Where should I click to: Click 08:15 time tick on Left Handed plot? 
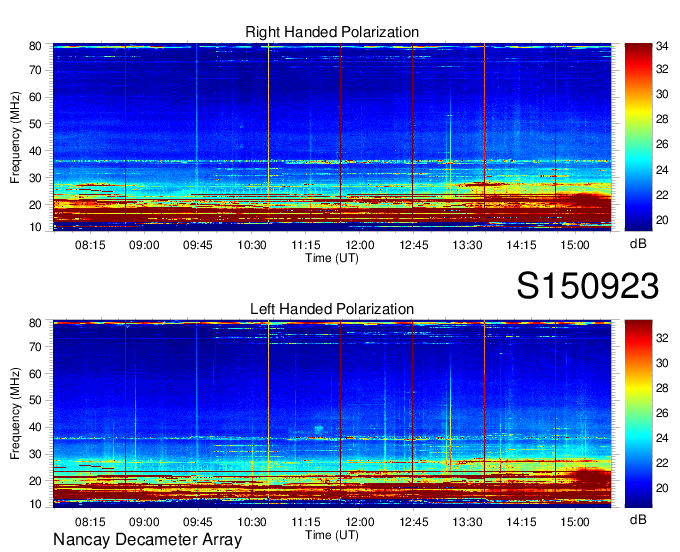tap(90, 522)
